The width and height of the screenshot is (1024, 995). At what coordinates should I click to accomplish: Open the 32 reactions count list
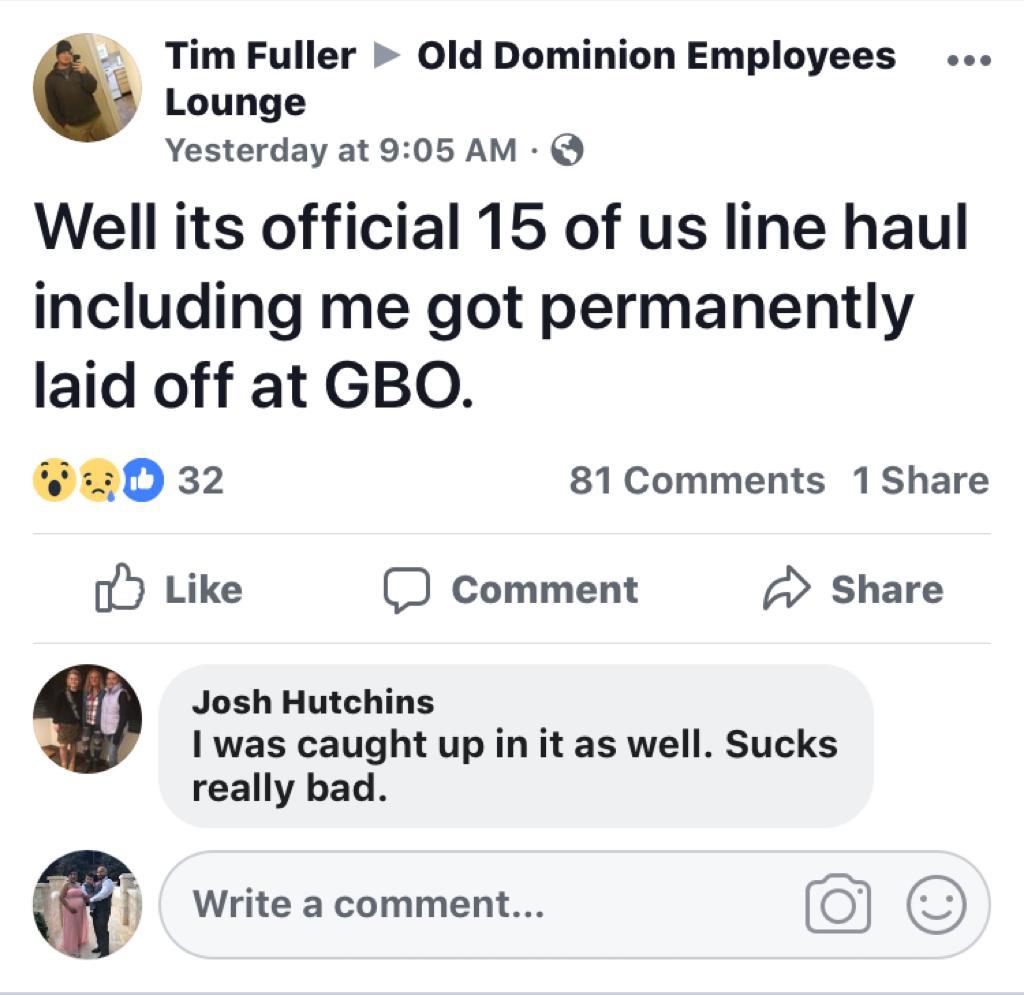(x=201, y=481)
